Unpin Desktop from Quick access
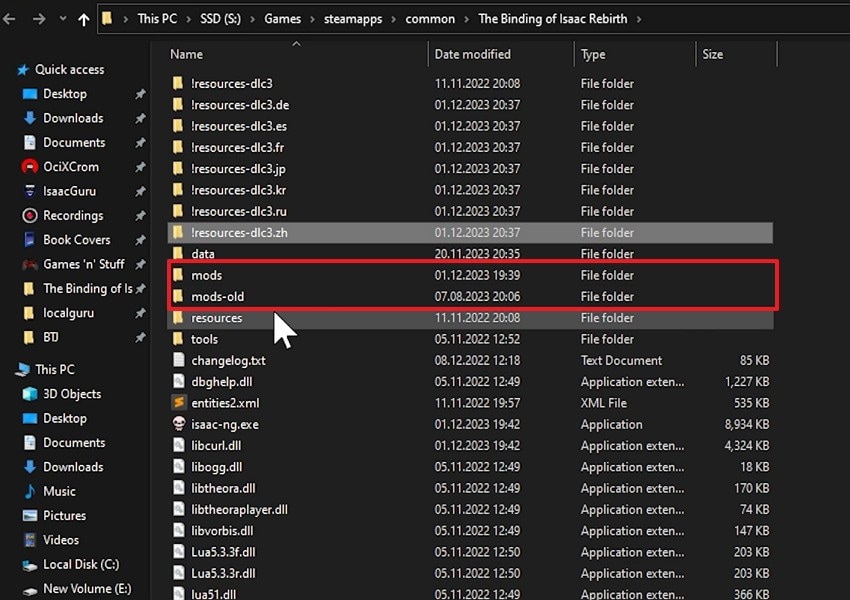850x600 pixels. (137, 94)
